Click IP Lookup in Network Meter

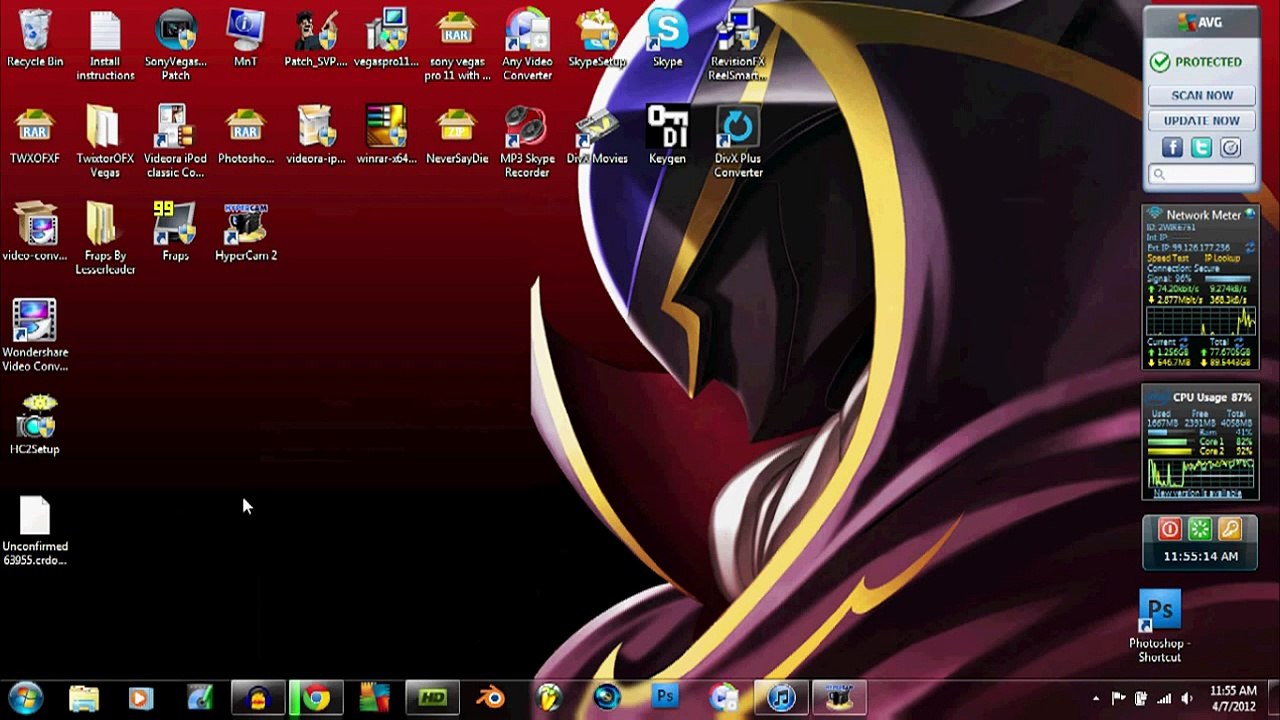[1222, 258]
